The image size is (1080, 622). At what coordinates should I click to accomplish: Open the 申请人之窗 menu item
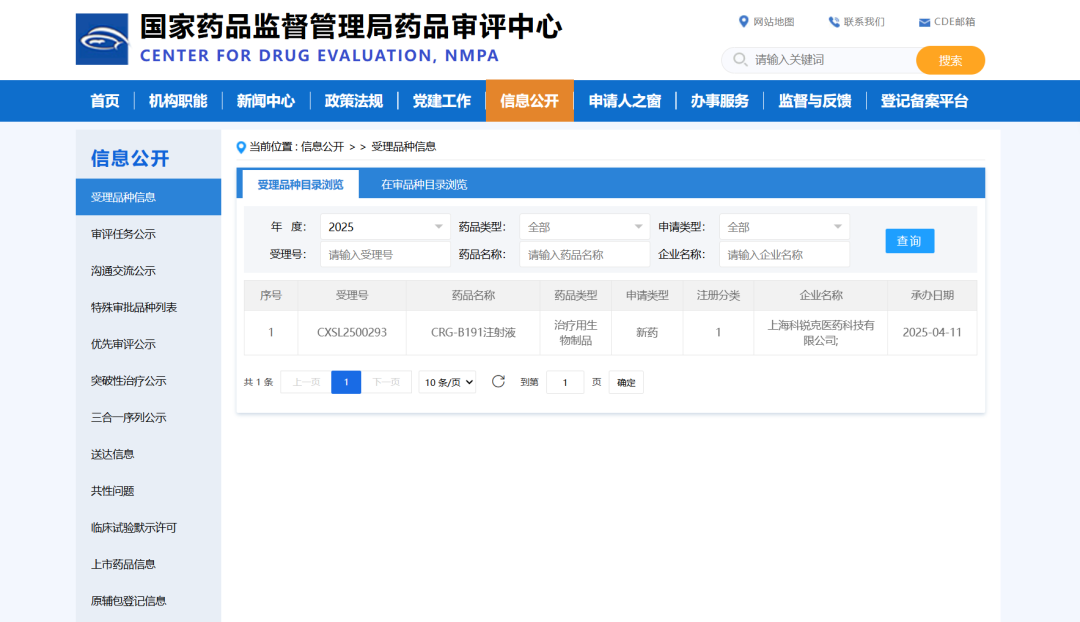(624, 100)
